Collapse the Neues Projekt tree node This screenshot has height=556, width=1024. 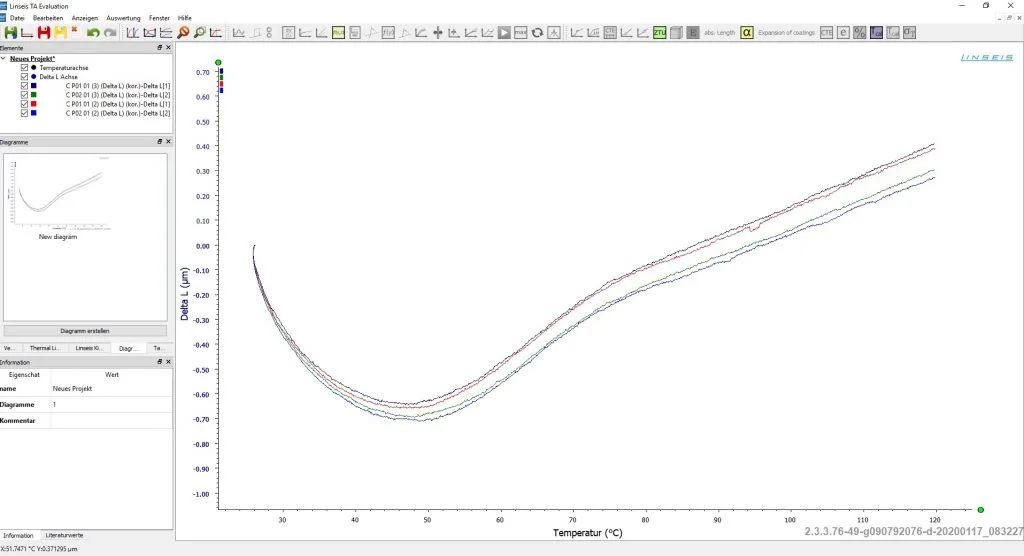[x=3, y=58]
